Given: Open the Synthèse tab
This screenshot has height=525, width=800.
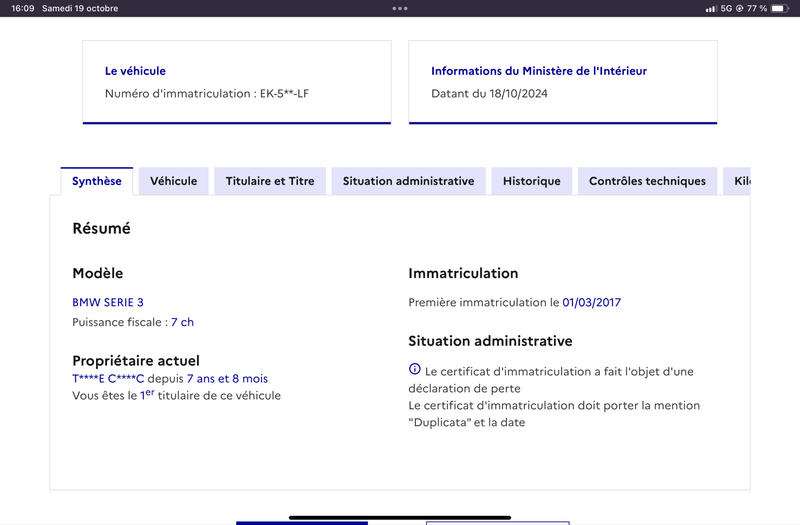Looking at the screenshot, I should (97, 181).
